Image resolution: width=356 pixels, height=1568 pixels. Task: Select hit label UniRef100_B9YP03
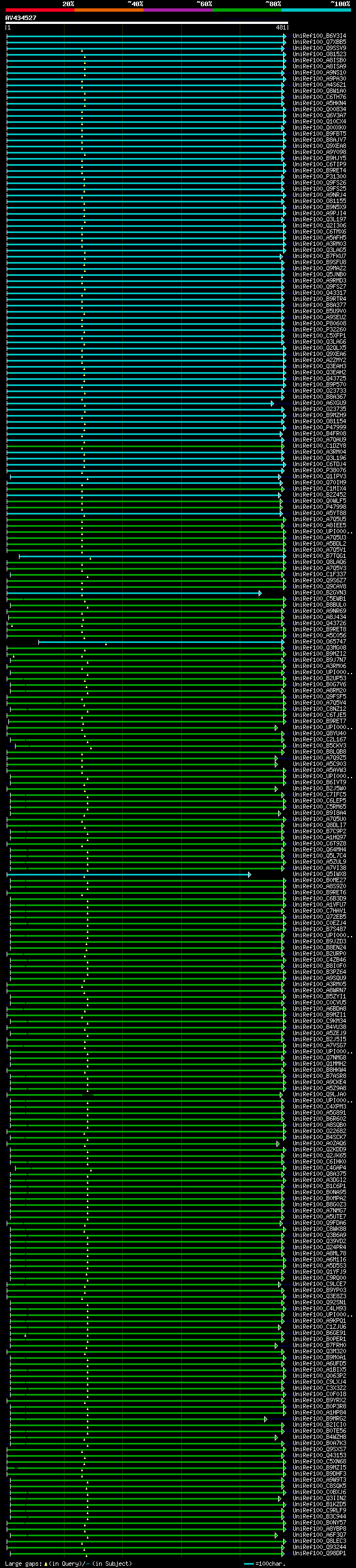pyautogui.click(x=319, y=1290)
